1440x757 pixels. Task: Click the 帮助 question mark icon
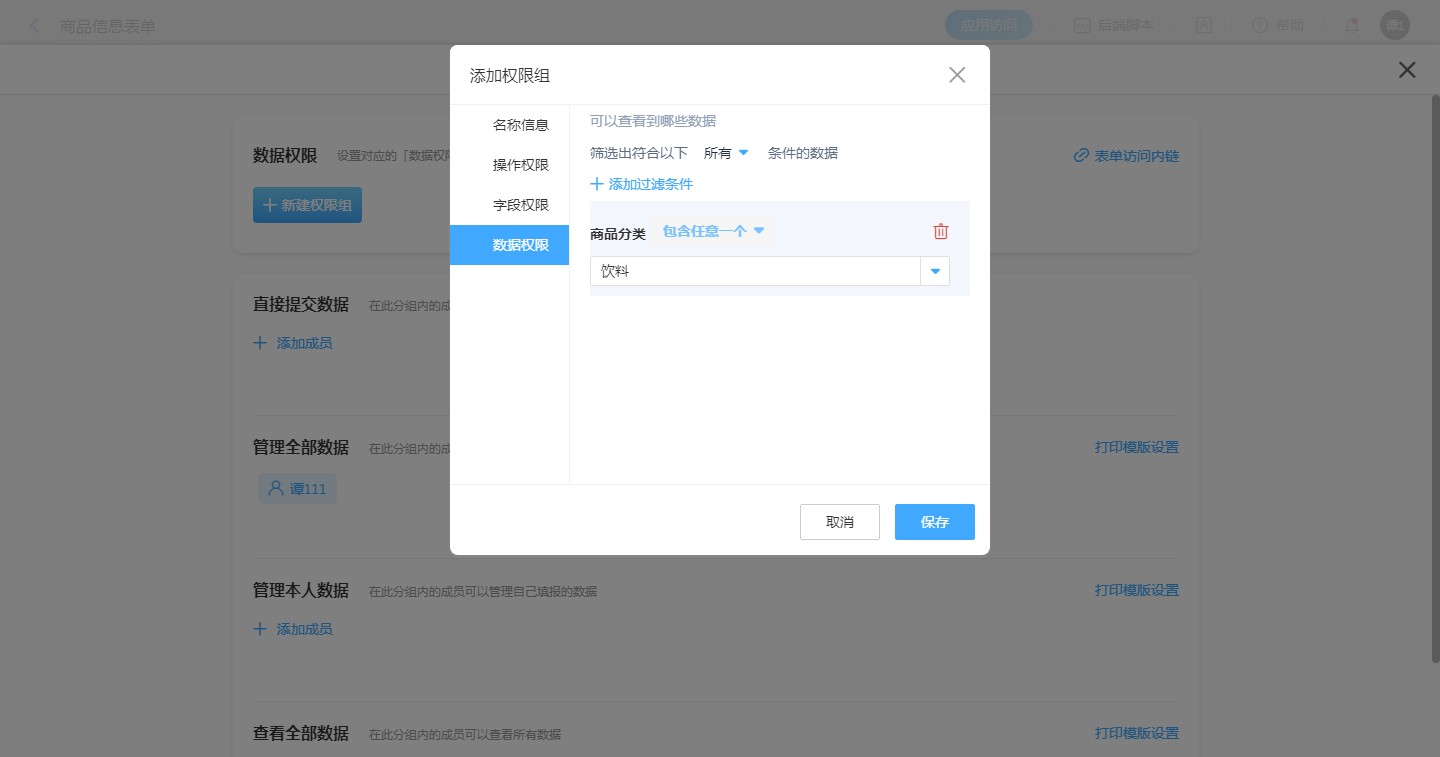[x=1259, y=26]
